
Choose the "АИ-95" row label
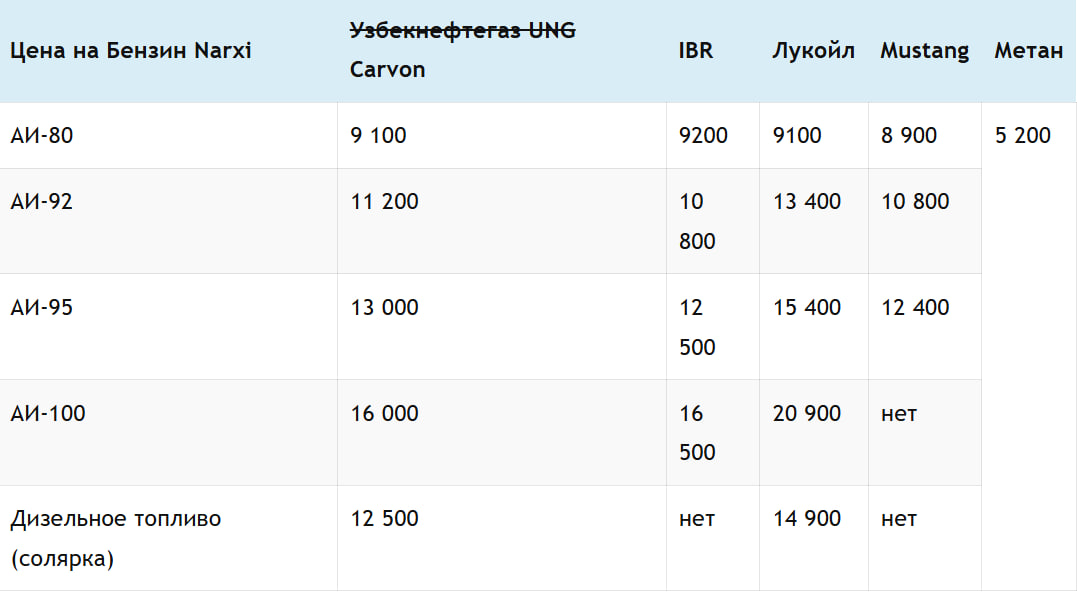coord(42,308)
